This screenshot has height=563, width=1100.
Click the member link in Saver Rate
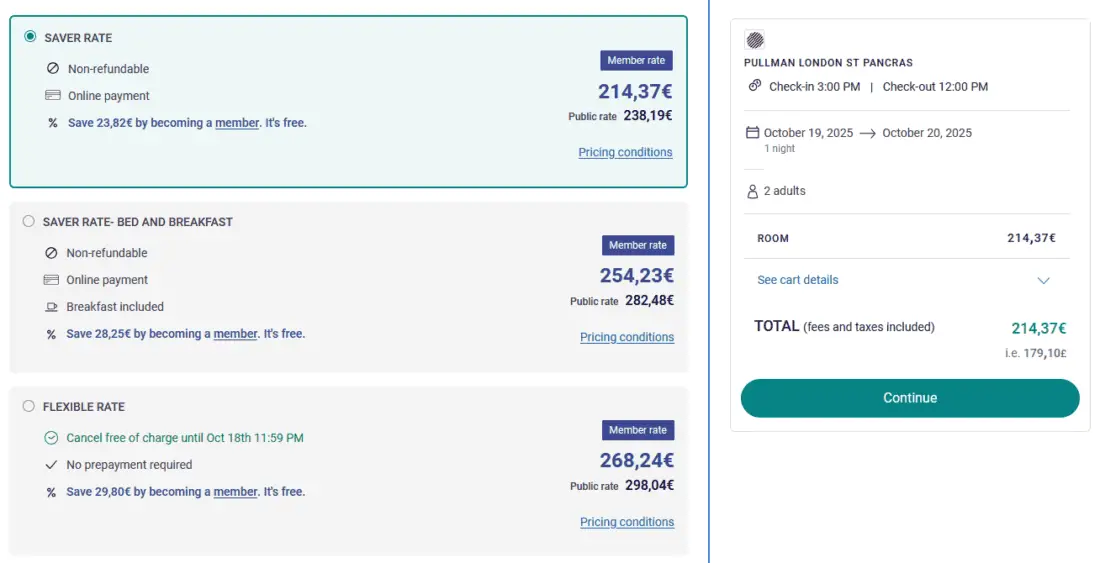(x=237, y=123)
